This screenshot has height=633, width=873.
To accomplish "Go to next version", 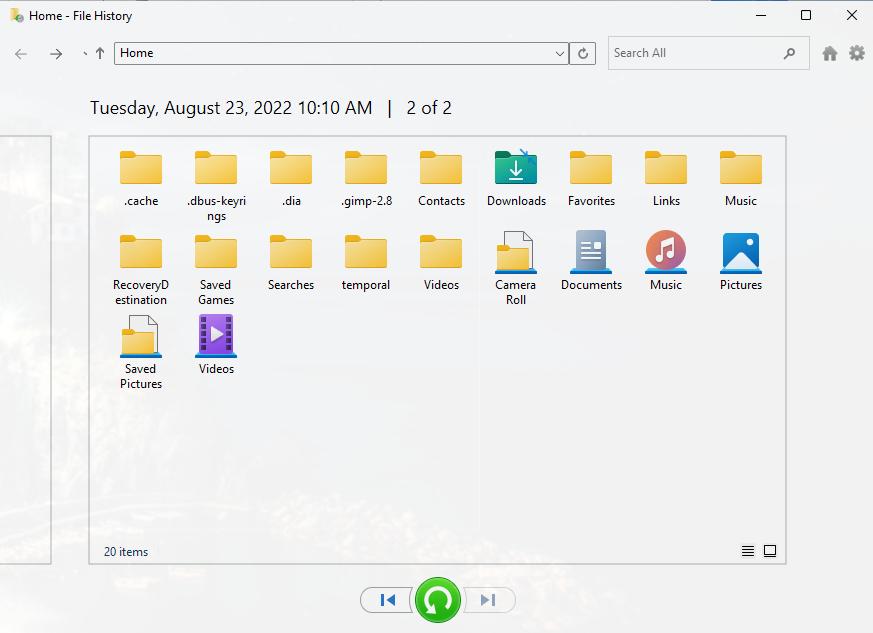I will 488,600.
